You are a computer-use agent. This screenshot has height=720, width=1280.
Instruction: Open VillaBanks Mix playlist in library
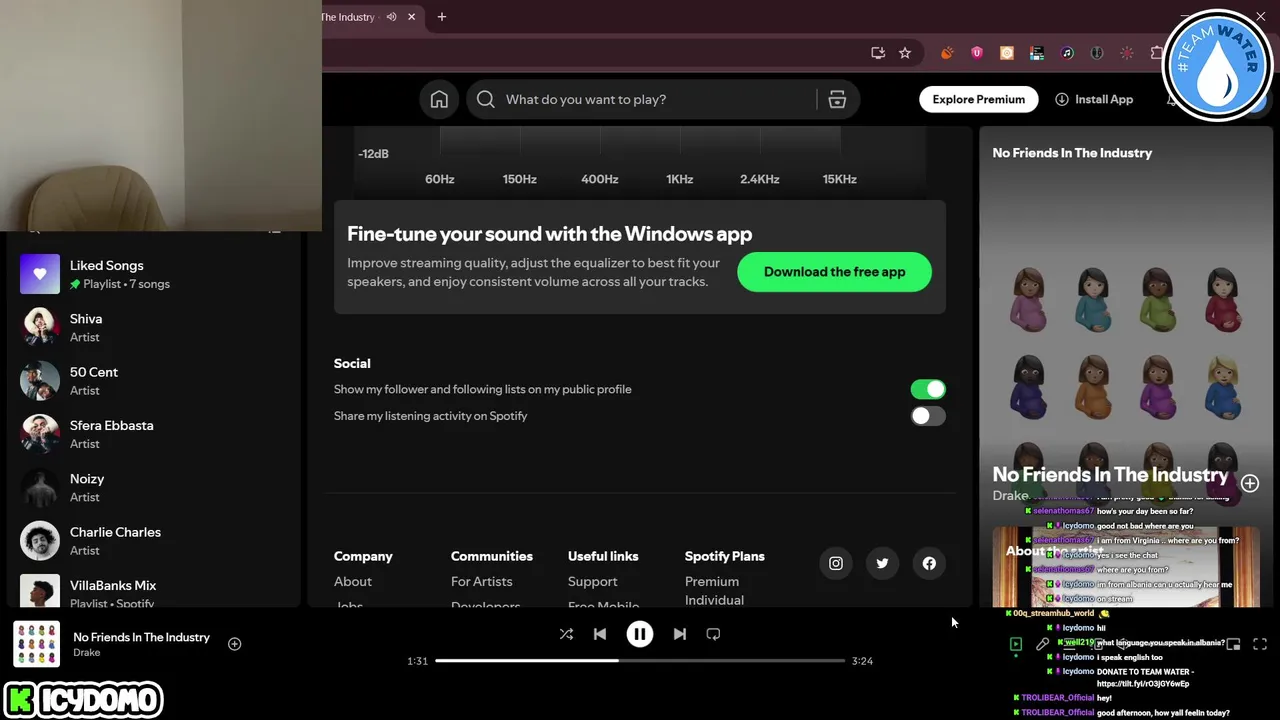pyautogui.click(x=152, y=590)
